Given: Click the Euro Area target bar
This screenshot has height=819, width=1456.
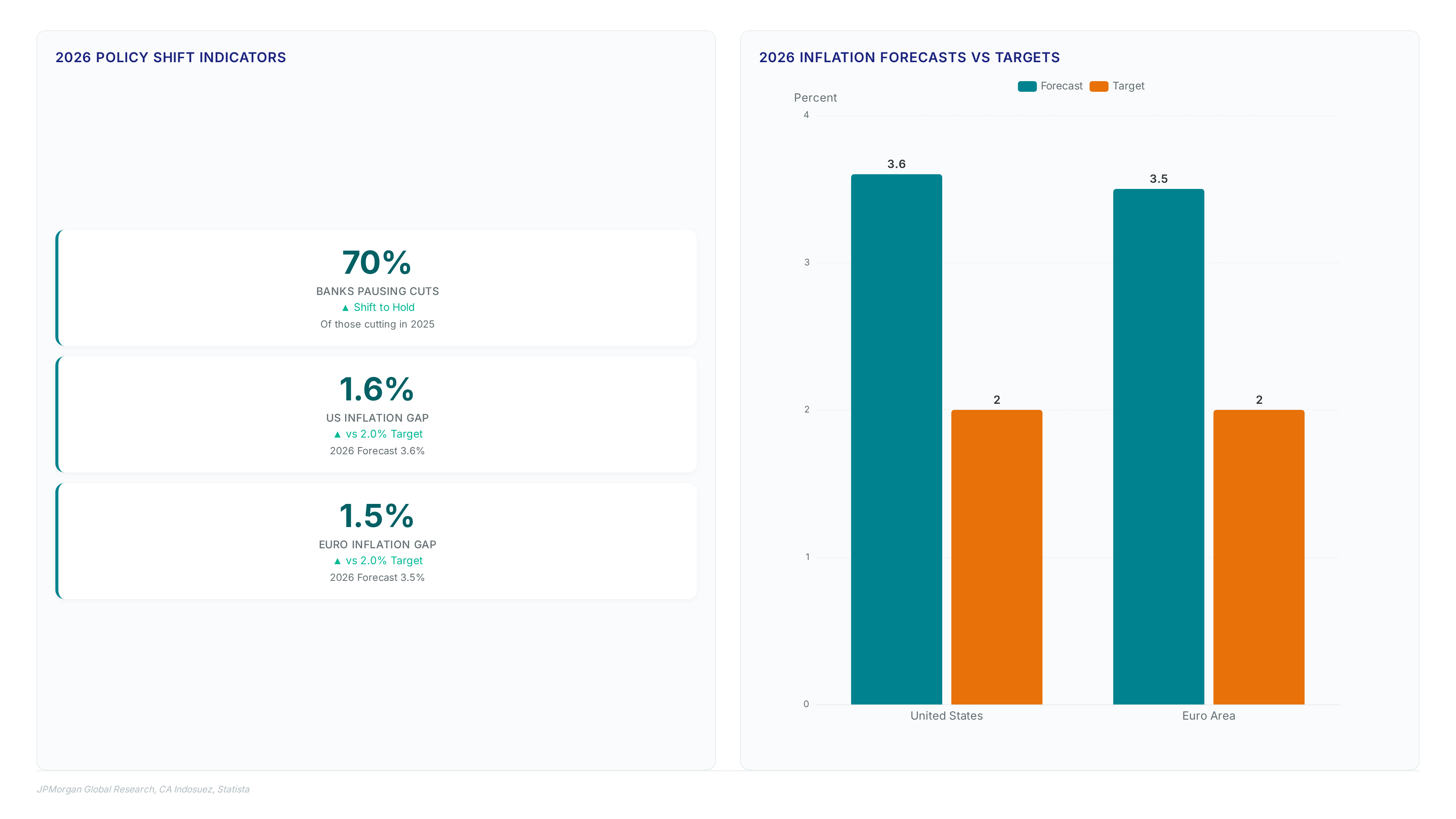Looking at the screenshot, I should (1259, 557).
